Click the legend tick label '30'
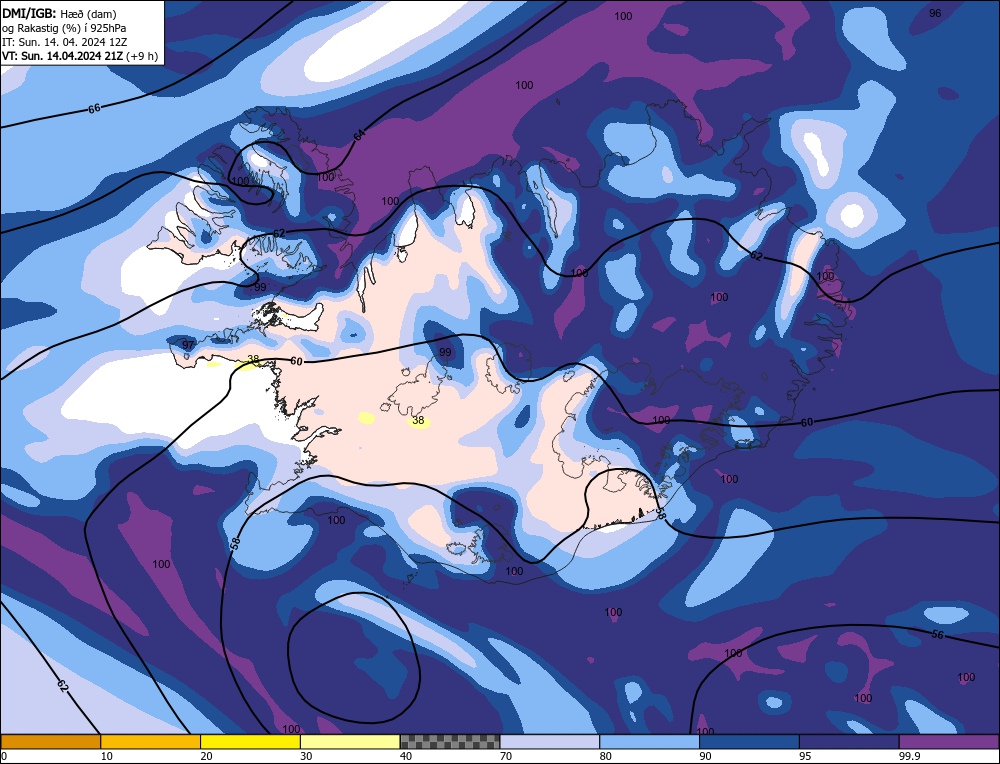The height and width of the screenshot is (764, 1000). click(x=306, y=756)
